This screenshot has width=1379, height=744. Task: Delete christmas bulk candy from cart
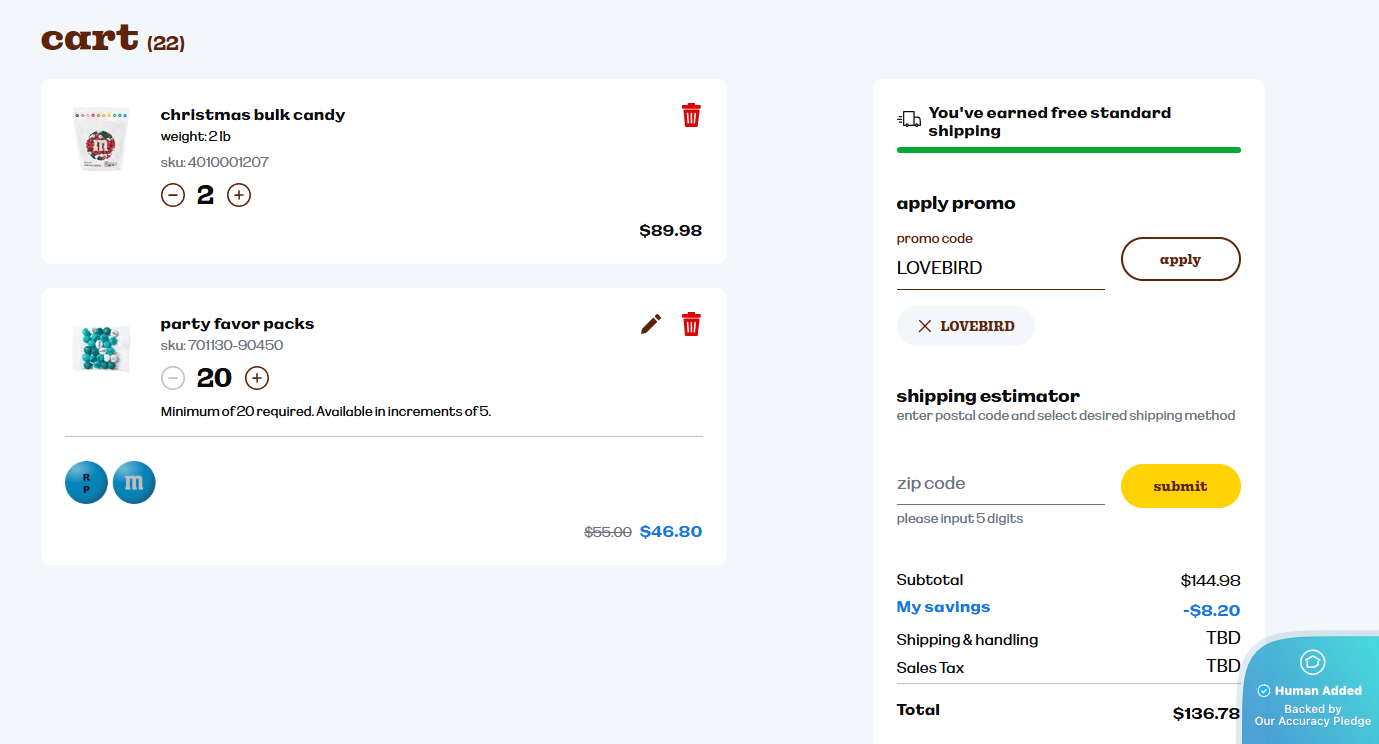(691, 115)
